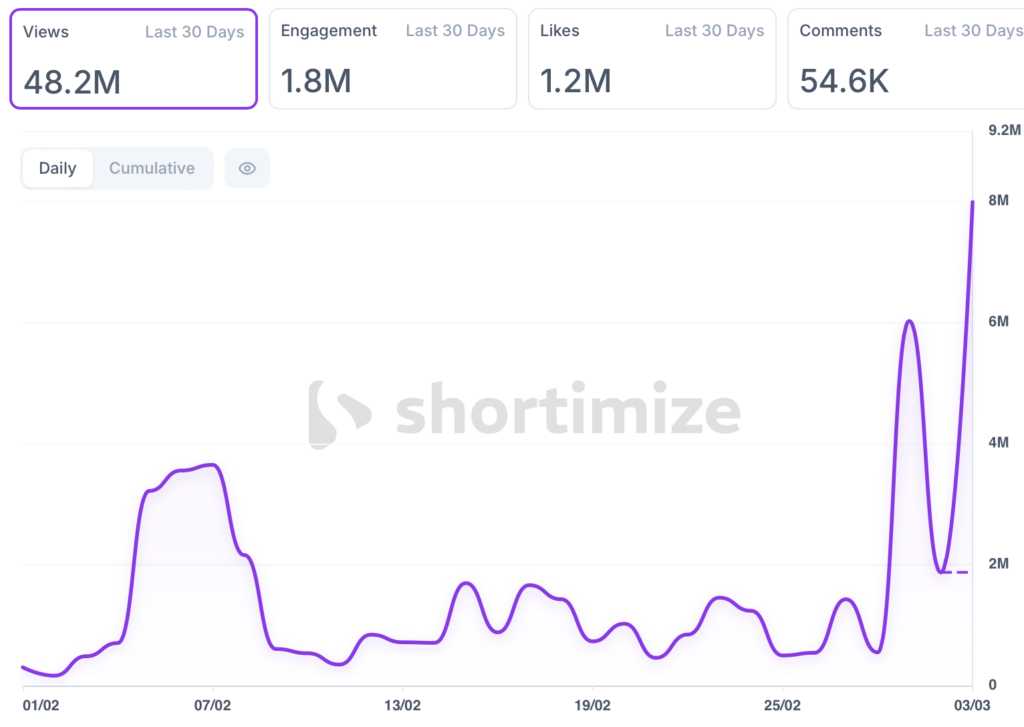Viewport: 1024px width, 727px height.
Task: Open Last 30 Days range on Engagement
Action: point(455,31)
